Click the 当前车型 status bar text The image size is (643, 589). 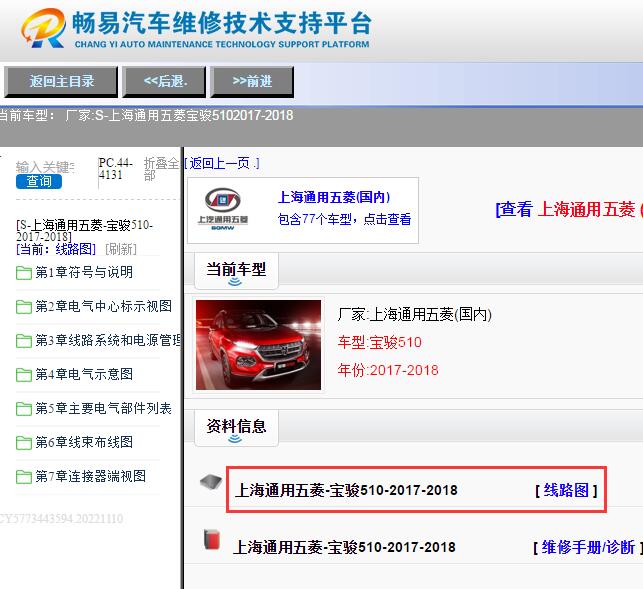(x=146, y=116)
